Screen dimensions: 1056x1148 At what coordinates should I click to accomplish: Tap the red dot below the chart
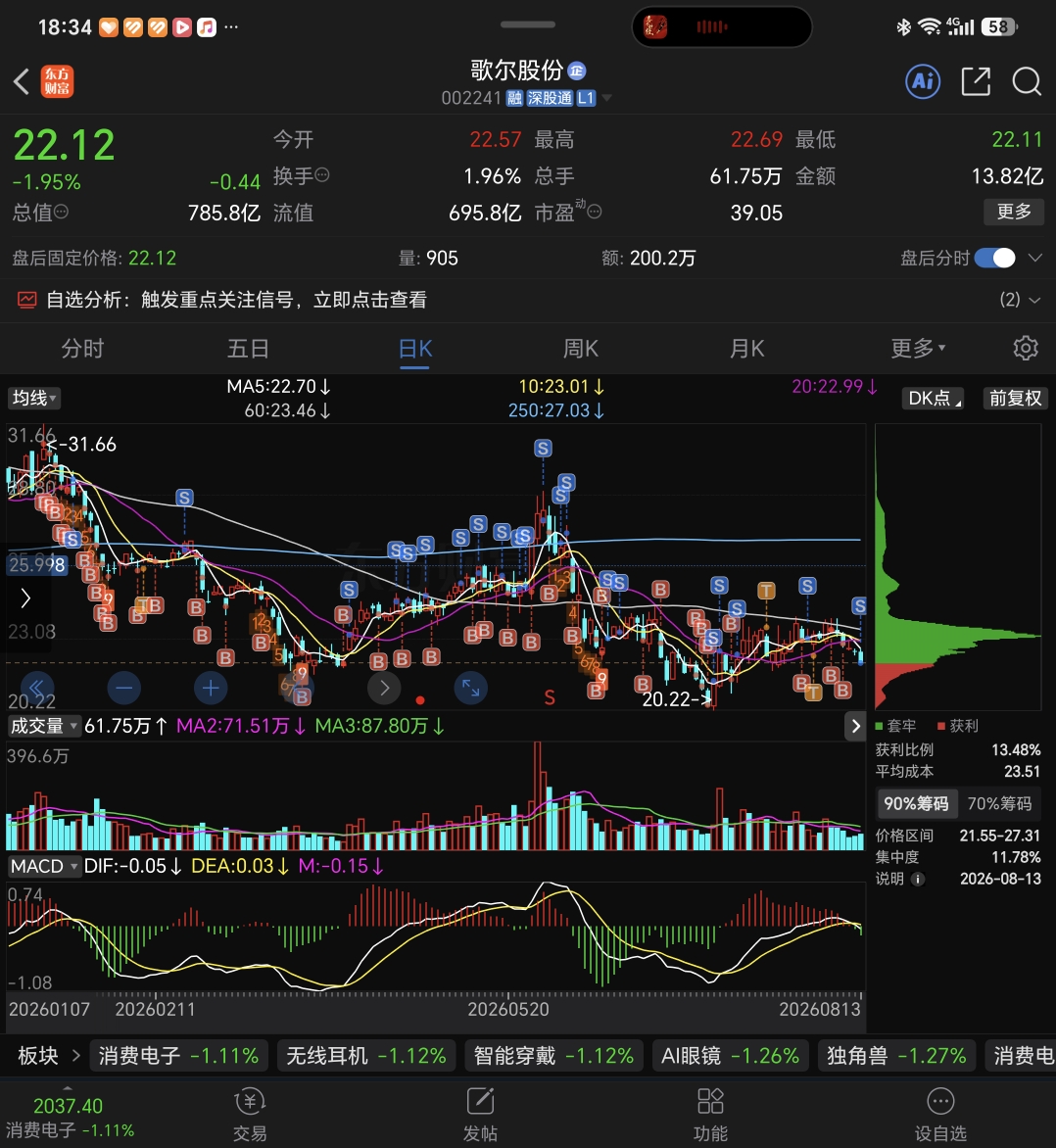[x=419, y=700]
